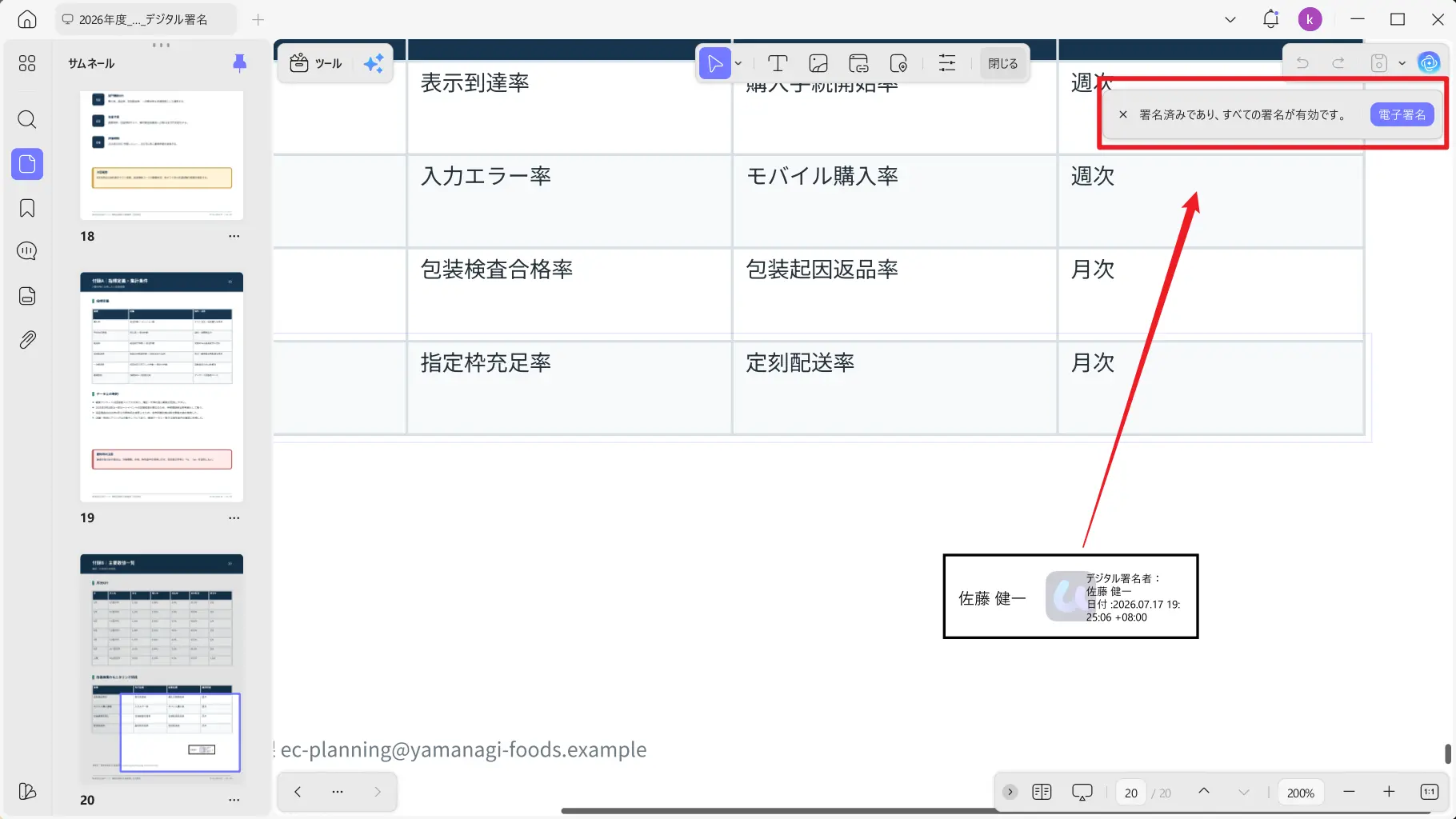Open page 20 thumbnail
Viewport: 1456px width, 819px height.
tap(162, 669)
